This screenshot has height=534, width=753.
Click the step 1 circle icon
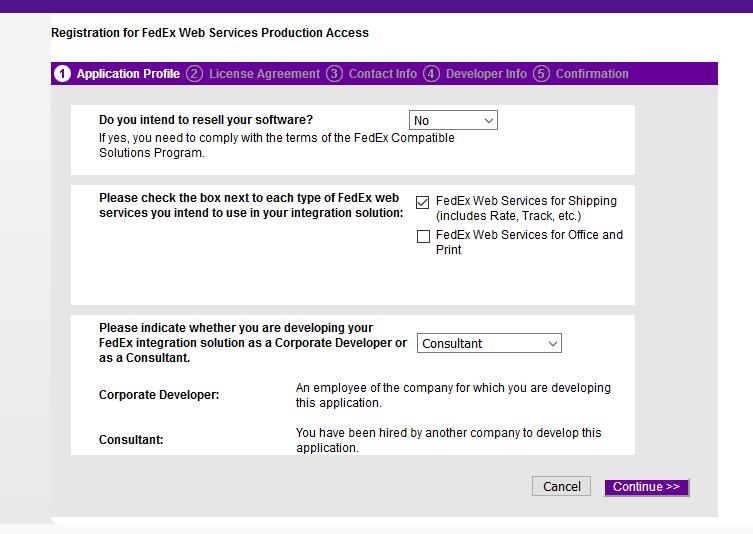(62, 74)
